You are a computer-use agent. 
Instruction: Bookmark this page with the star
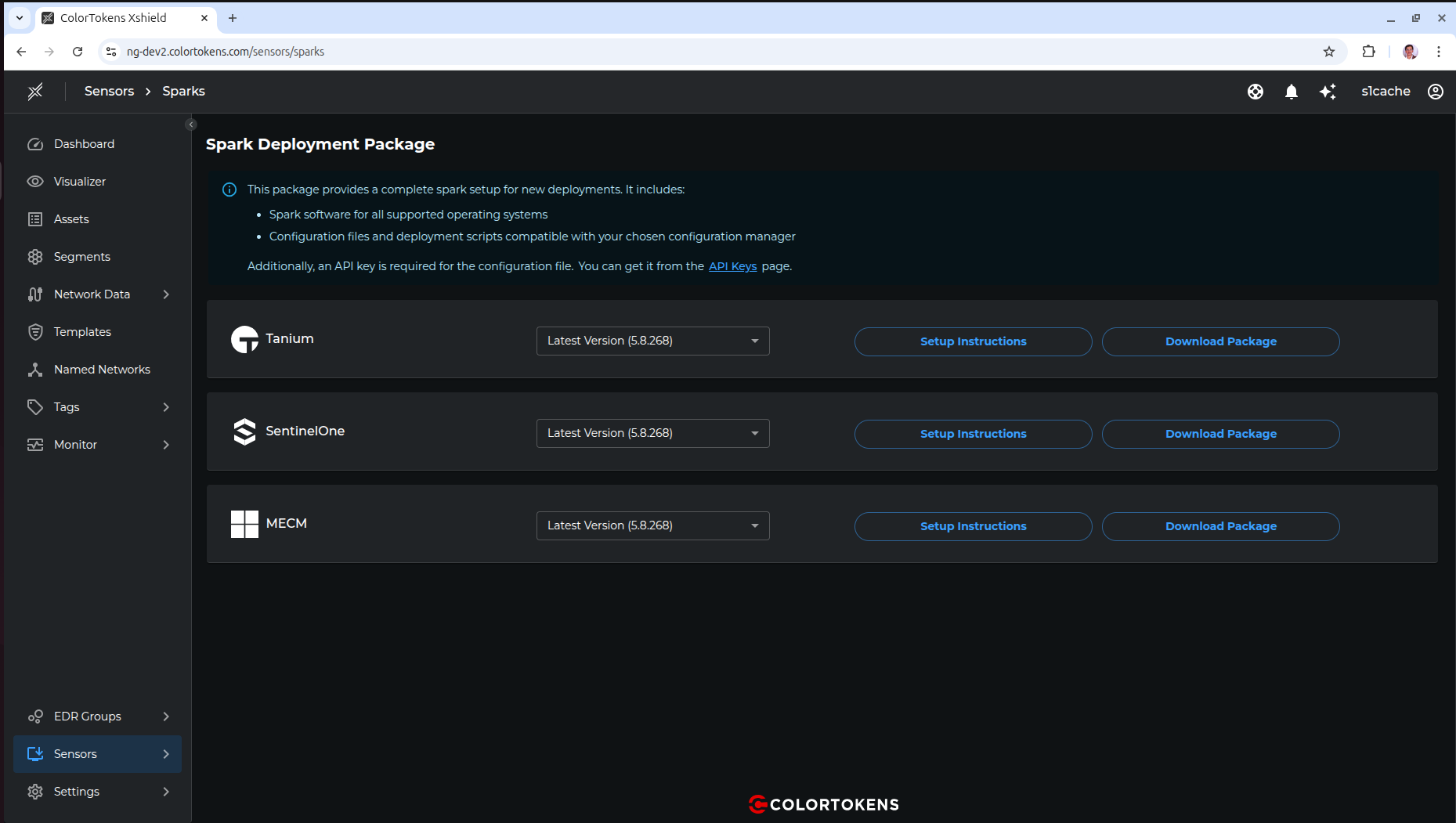1329,52
